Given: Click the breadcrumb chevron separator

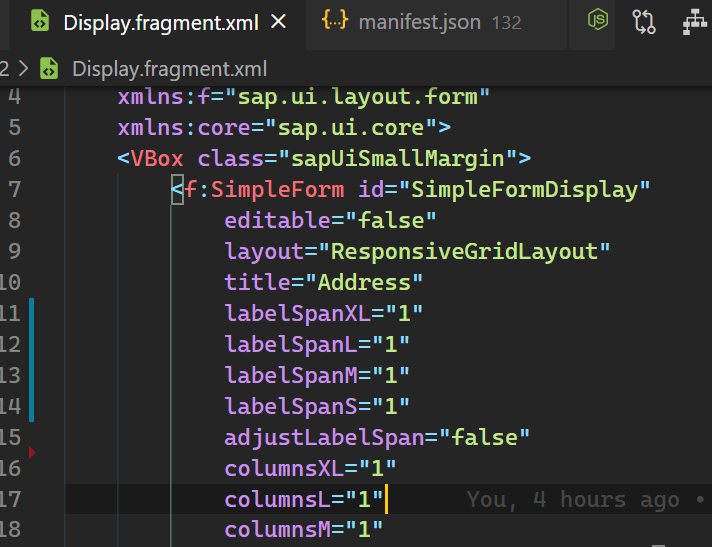Looking at the screenshot, I should pyautogui.click(x=24, y=69).
